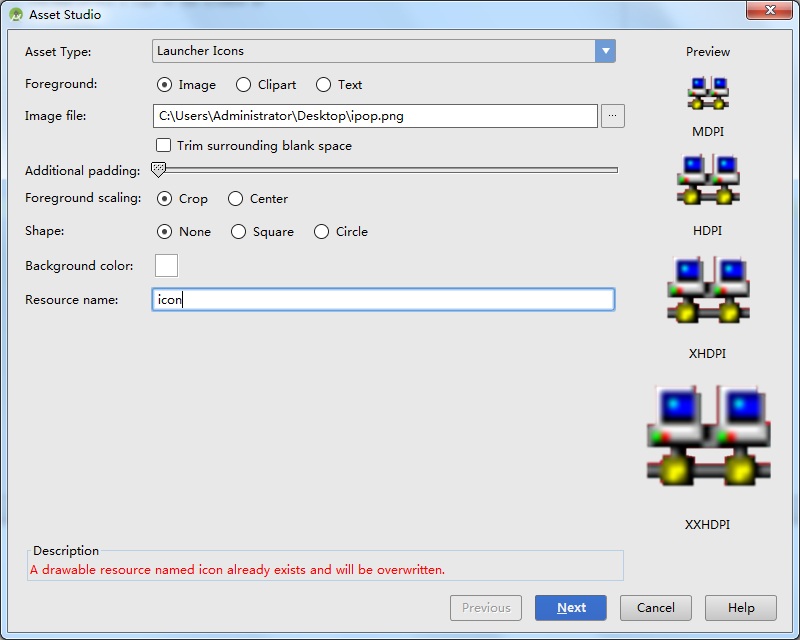Click the Previous button
The height and width of the screenshot is (640, 800).
pyautogui.click(x=486, y=608)
